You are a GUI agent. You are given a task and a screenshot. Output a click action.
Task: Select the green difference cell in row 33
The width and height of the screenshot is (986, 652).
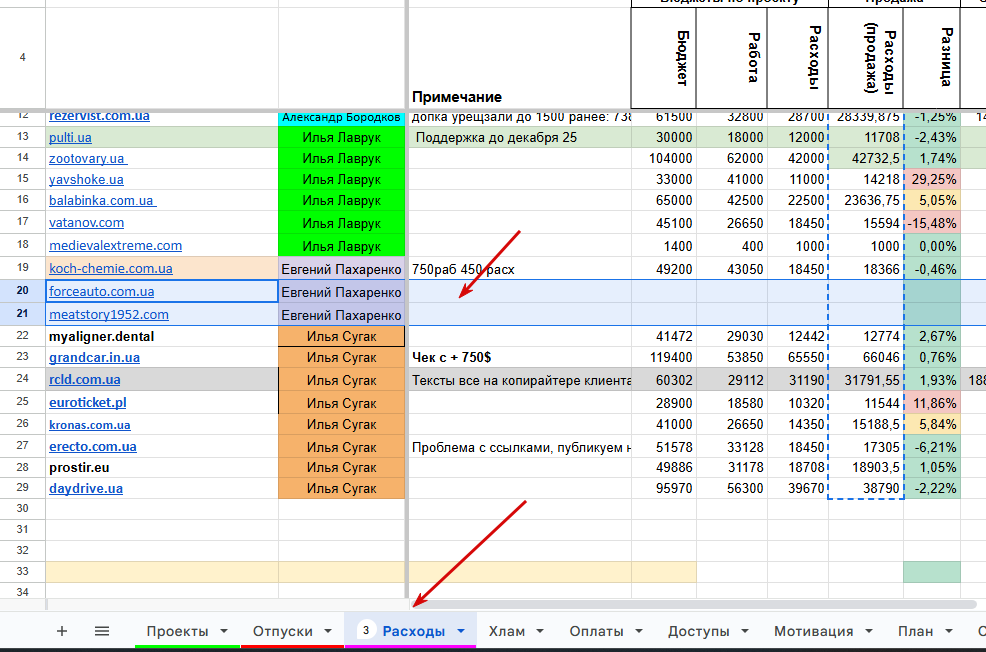click(x=932, y=572)
